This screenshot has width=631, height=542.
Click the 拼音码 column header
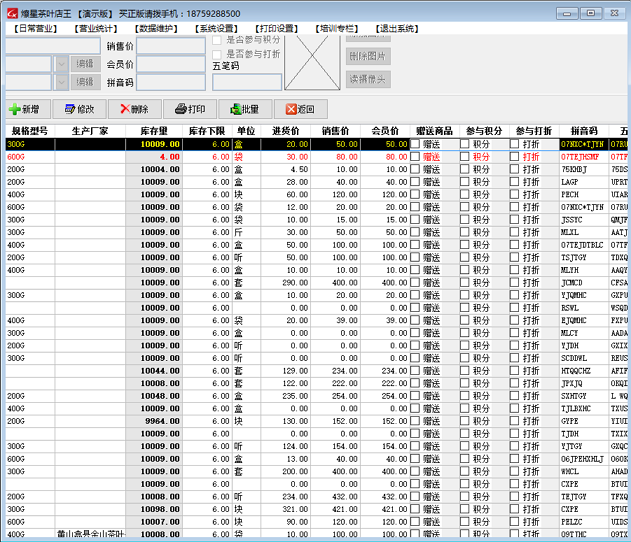pos(584,131)
